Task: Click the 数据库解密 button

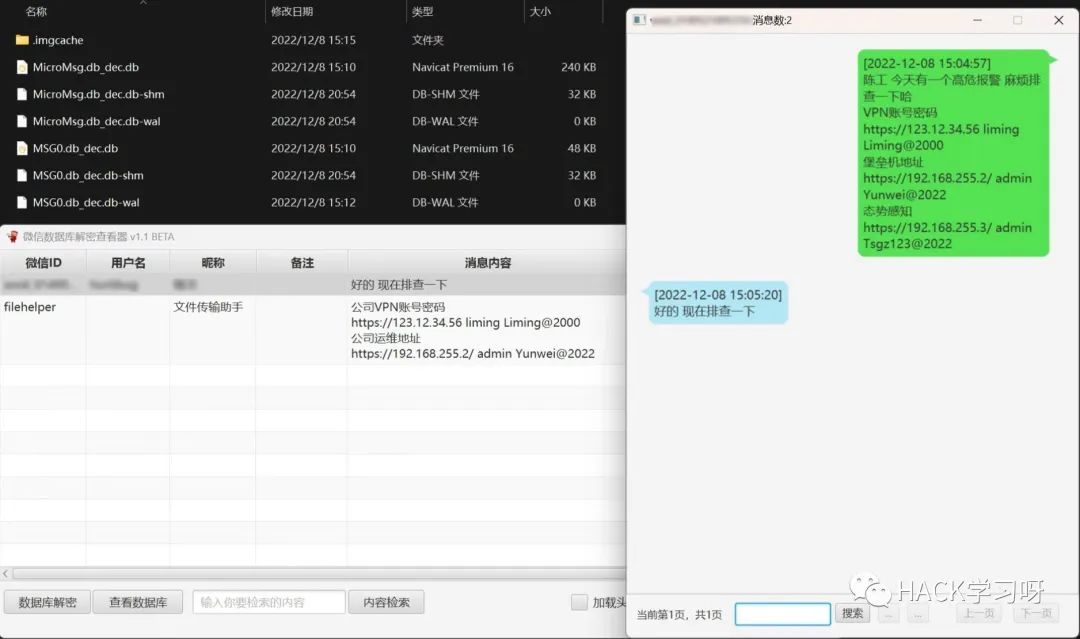Action: coord(47,602)
